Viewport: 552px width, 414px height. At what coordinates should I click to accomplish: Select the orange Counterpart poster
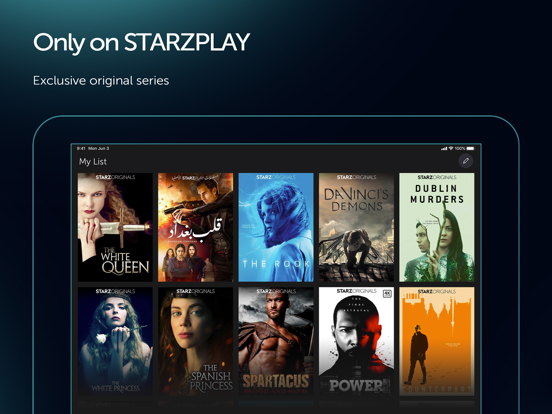coord(437,341)
